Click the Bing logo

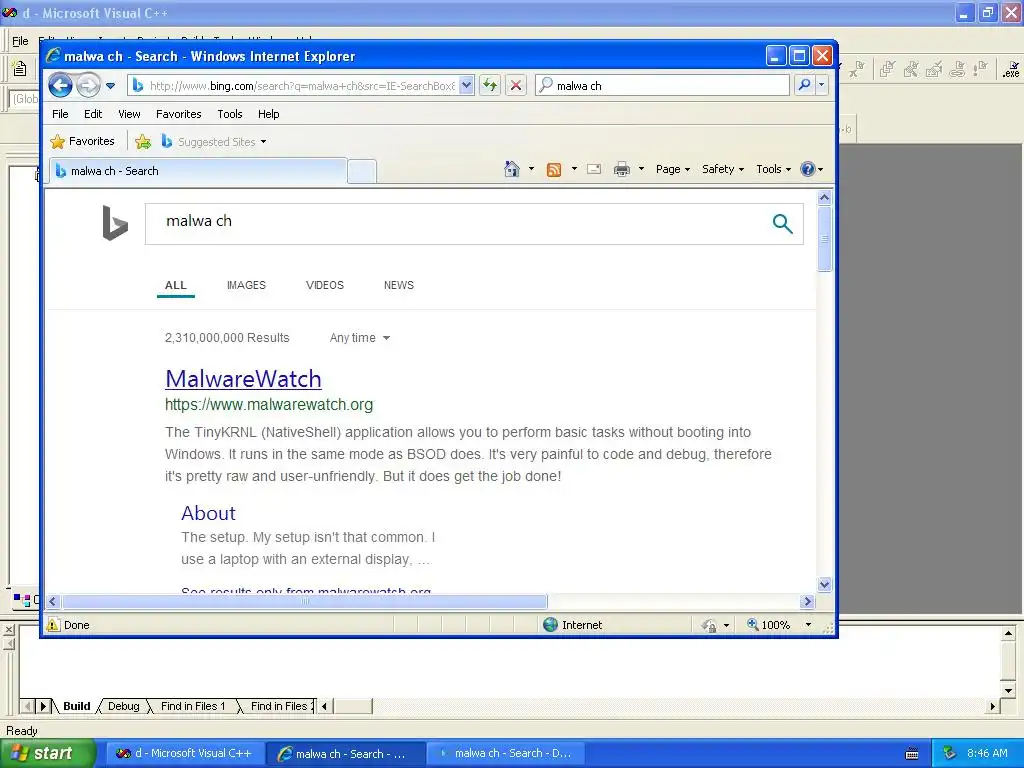point(115,223)
